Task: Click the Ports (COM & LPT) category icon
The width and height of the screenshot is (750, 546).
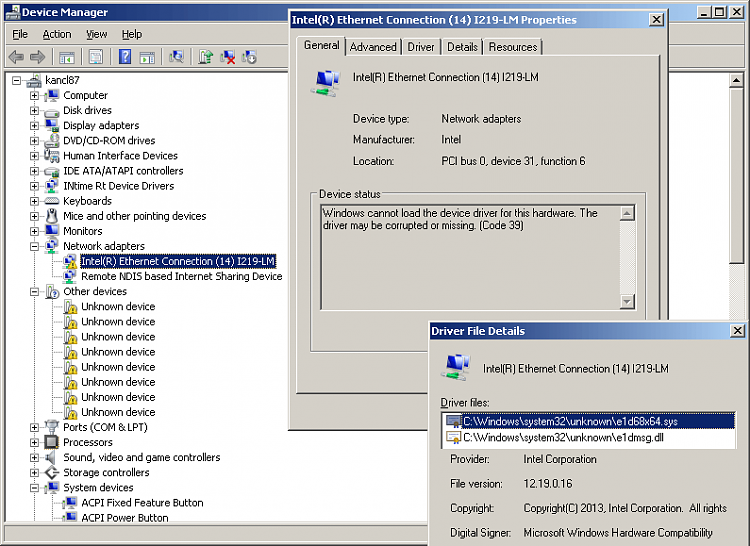Action: tap(52, 427)
